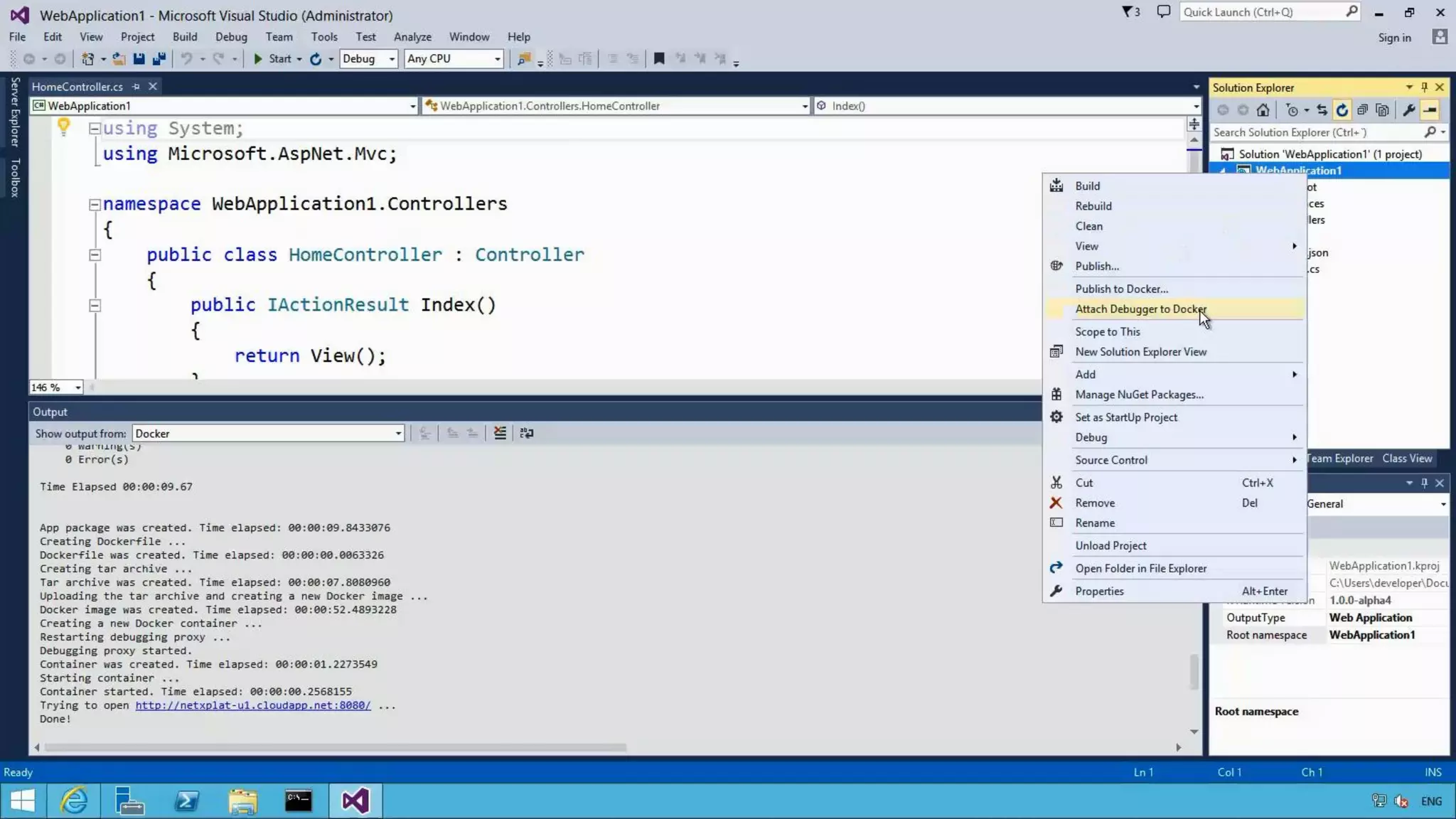1456x819 pixels.
Task: Toggle Word Wrap in the Output panel
Action: (x=527, y=433)
